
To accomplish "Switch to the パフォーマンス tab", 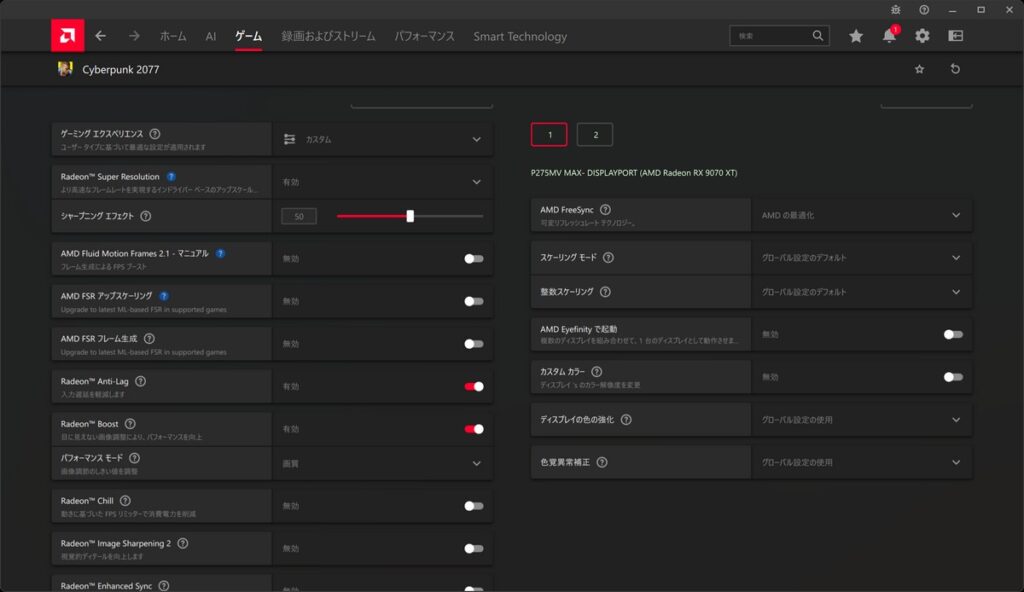I will pos(424,36).
